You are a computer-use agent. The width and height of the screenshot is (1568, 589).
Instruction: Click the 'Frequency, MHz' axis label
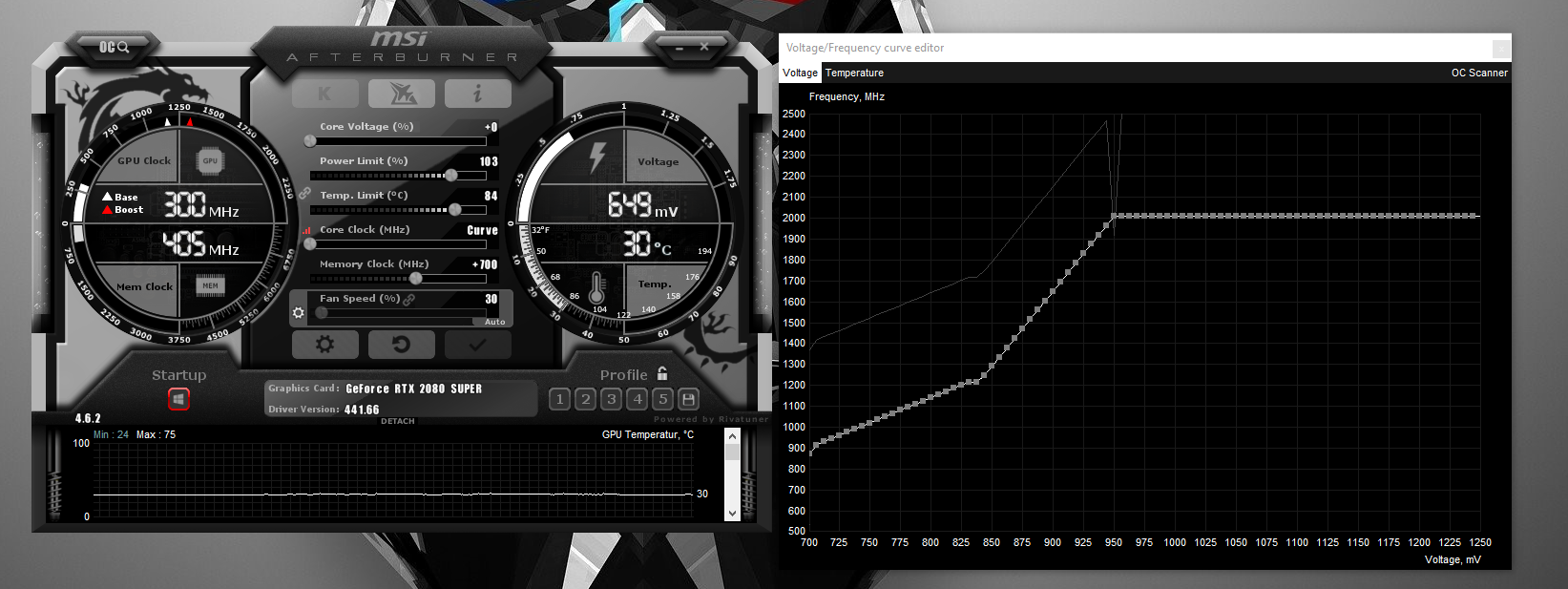(x=847, y=96)
